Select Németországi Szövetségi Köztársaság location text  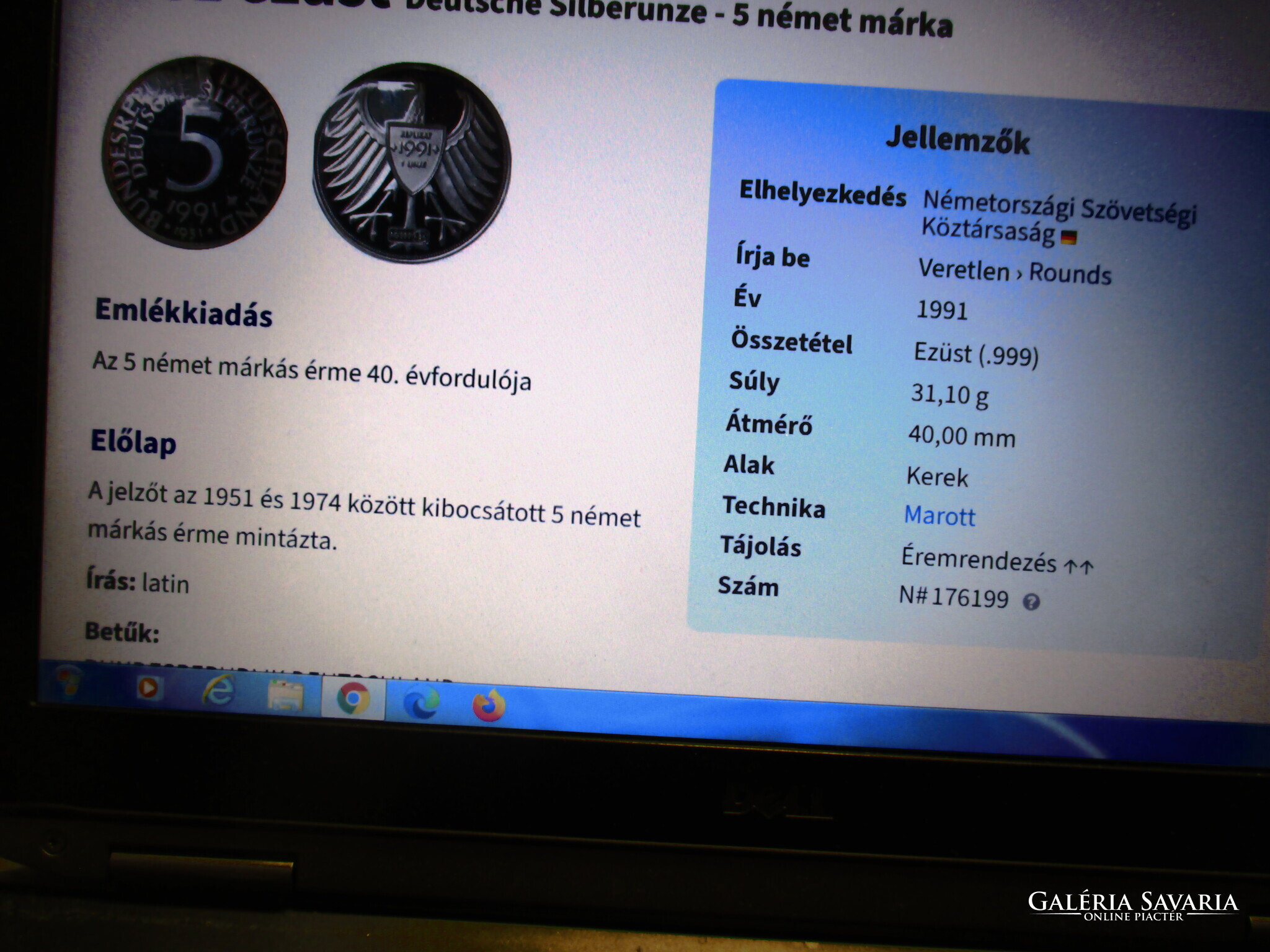(1059, 218)
